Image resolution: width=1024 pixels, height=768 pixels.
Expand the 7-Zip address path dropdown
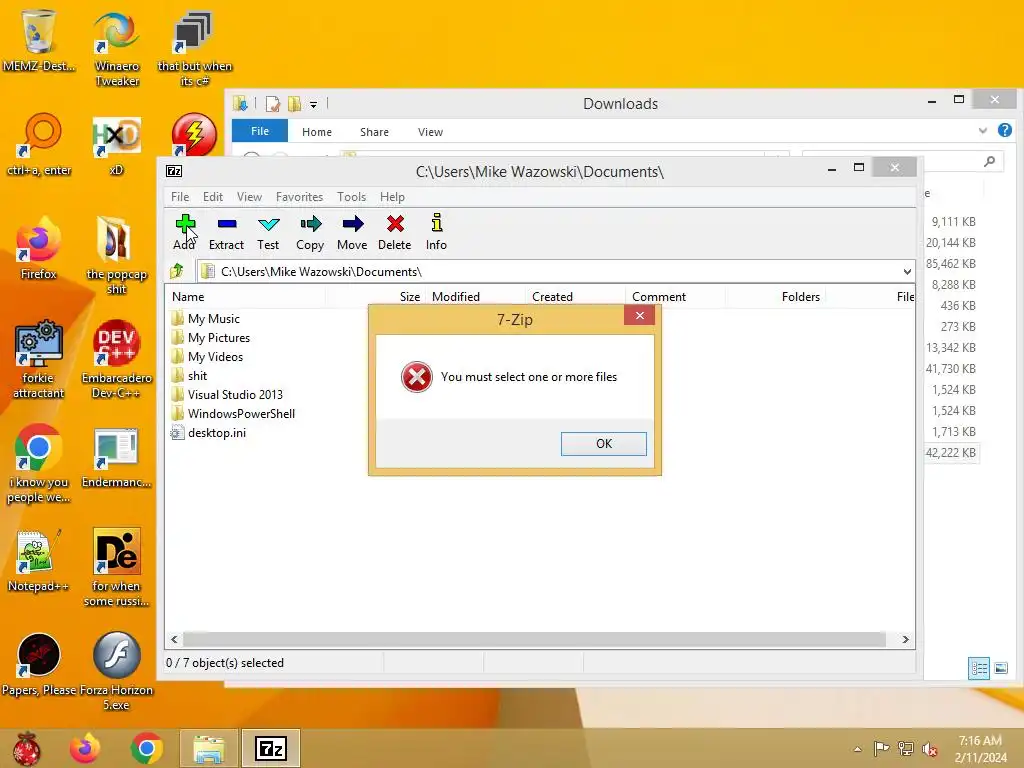(907, 272)
